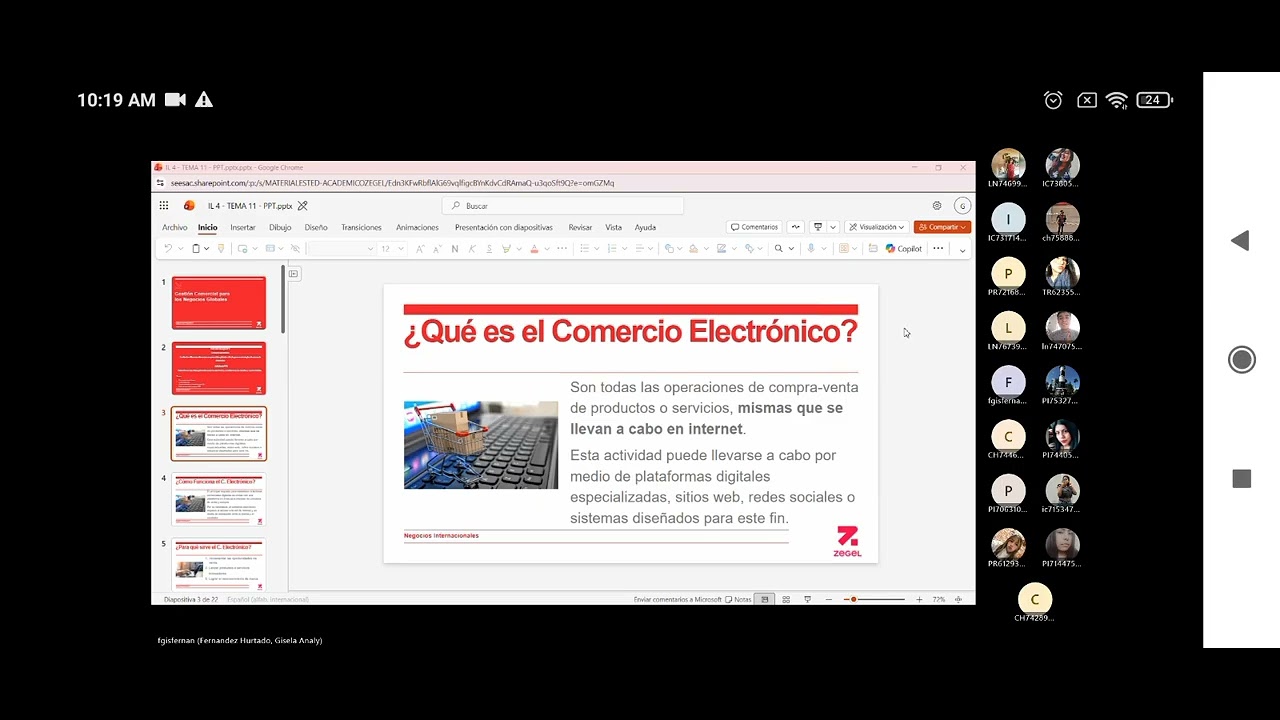This screenshot has width=1280, height=720.
Task: Decrease font size with smaller A icon
Action: click(437, 248)
